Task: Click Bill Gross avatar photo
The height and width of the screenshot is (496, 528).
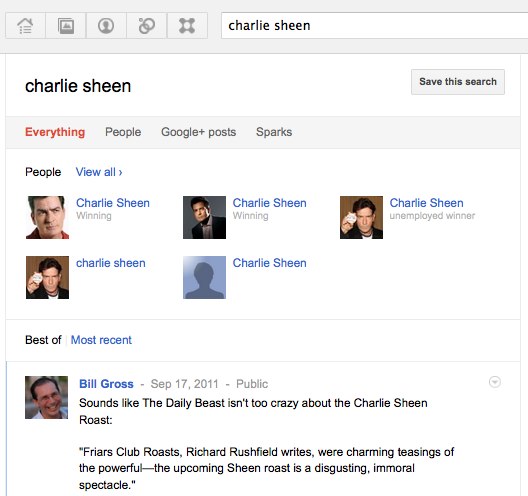Action: click(x=46, y=398)
